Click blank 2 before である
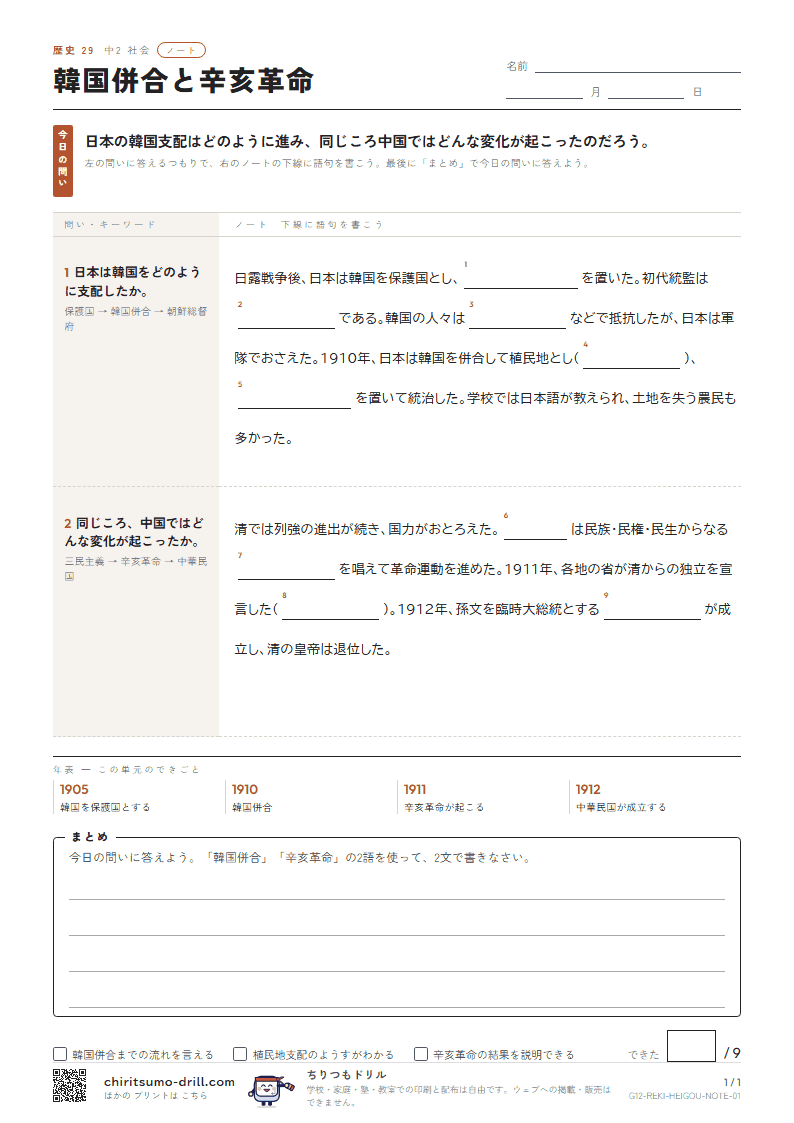This screenshot has width=794, height=1123. pos(286,319)
